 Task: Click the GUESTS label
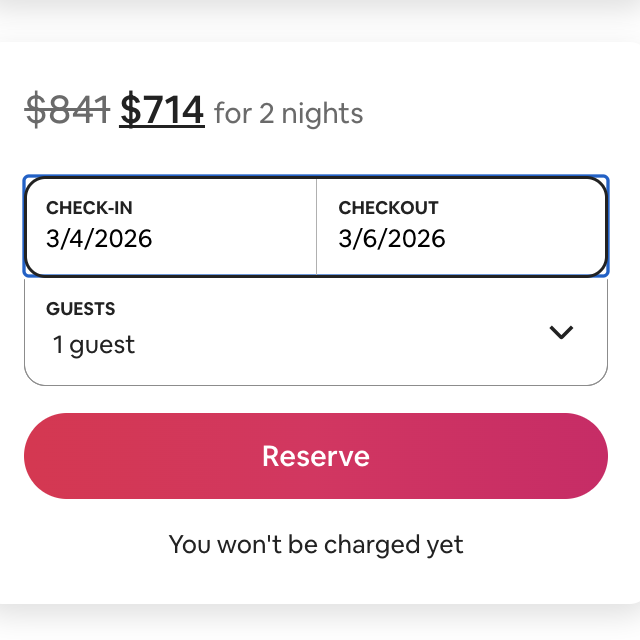click(81, 309)
